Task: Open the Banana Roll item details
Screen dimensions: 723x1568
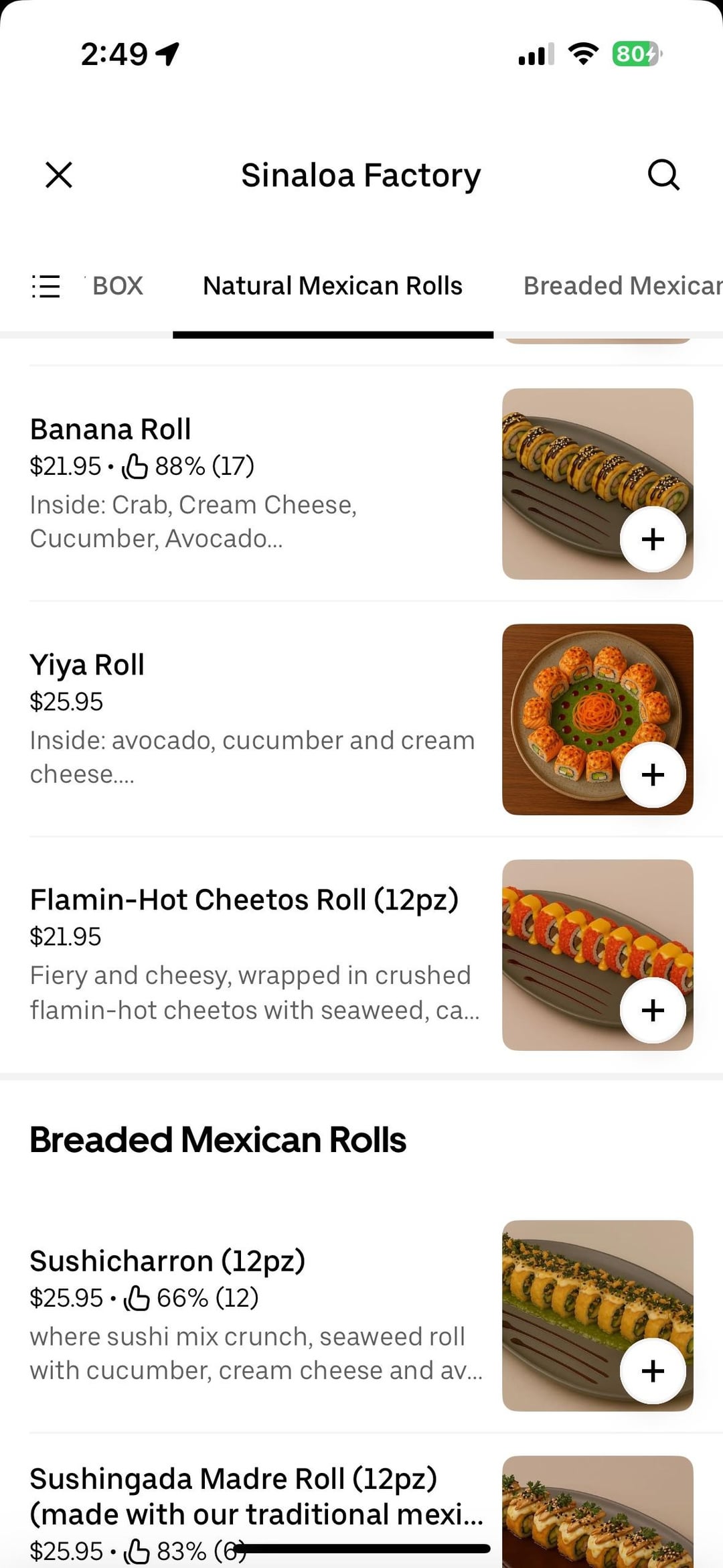Action: tap(111, 429)
